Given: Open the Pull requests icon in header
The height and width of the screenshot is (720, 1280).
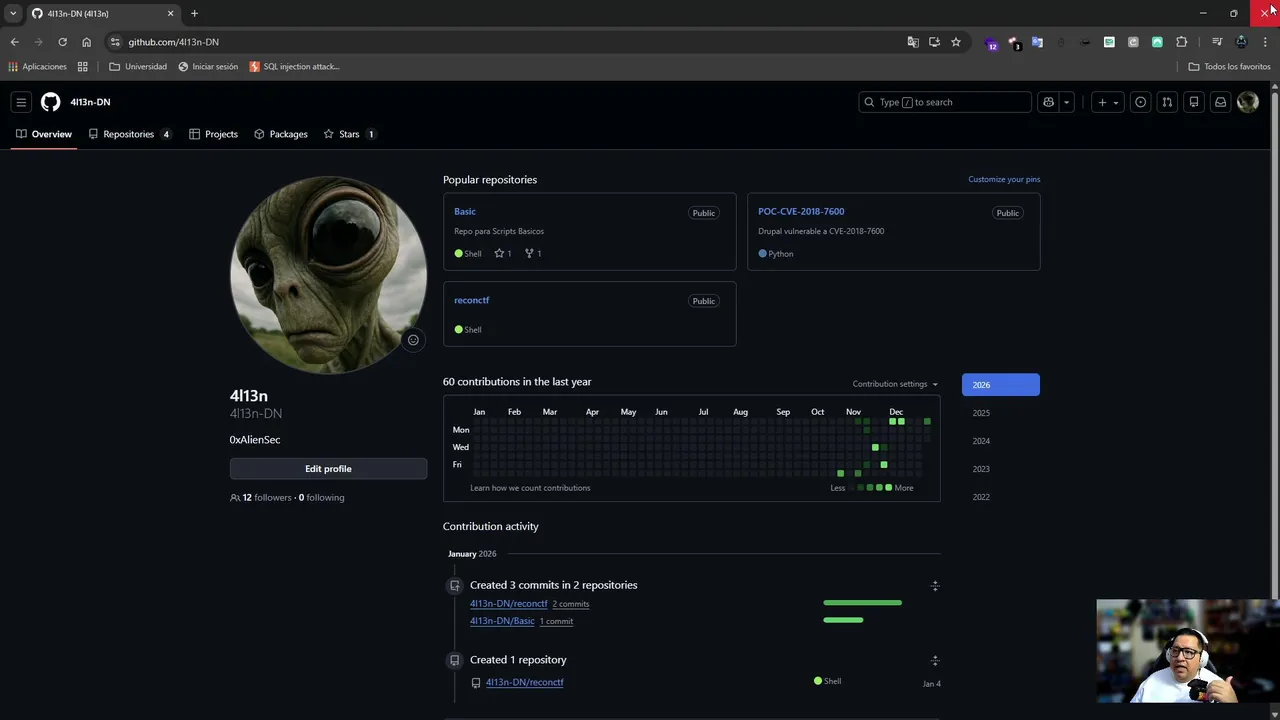Looking at the screenshot, I should point(1167,102).
